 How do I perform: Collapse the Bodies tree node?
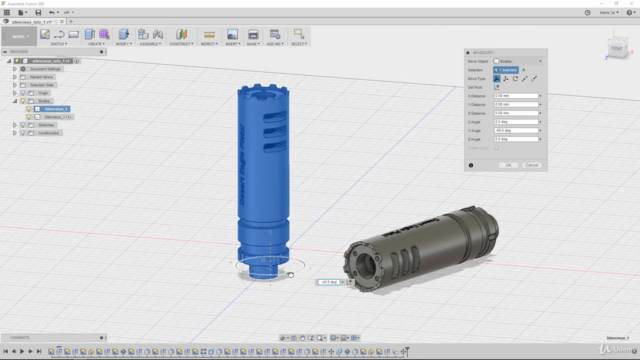[15, 101]
